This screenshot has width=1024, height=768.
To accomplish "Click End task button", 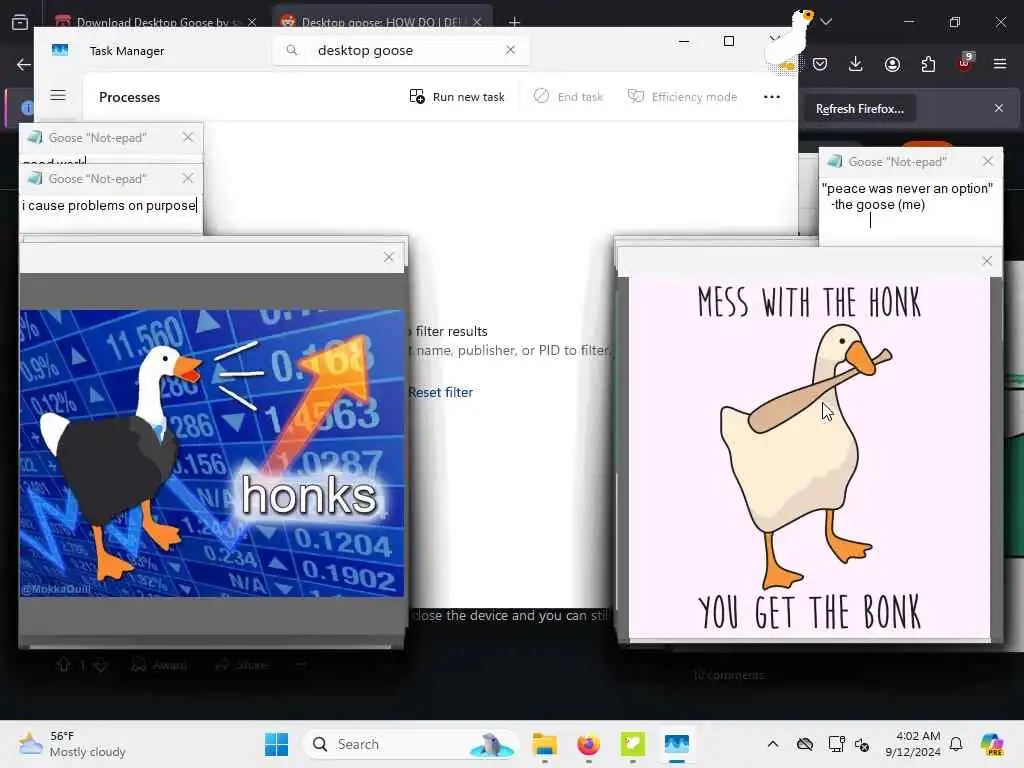I will [569, 97].
